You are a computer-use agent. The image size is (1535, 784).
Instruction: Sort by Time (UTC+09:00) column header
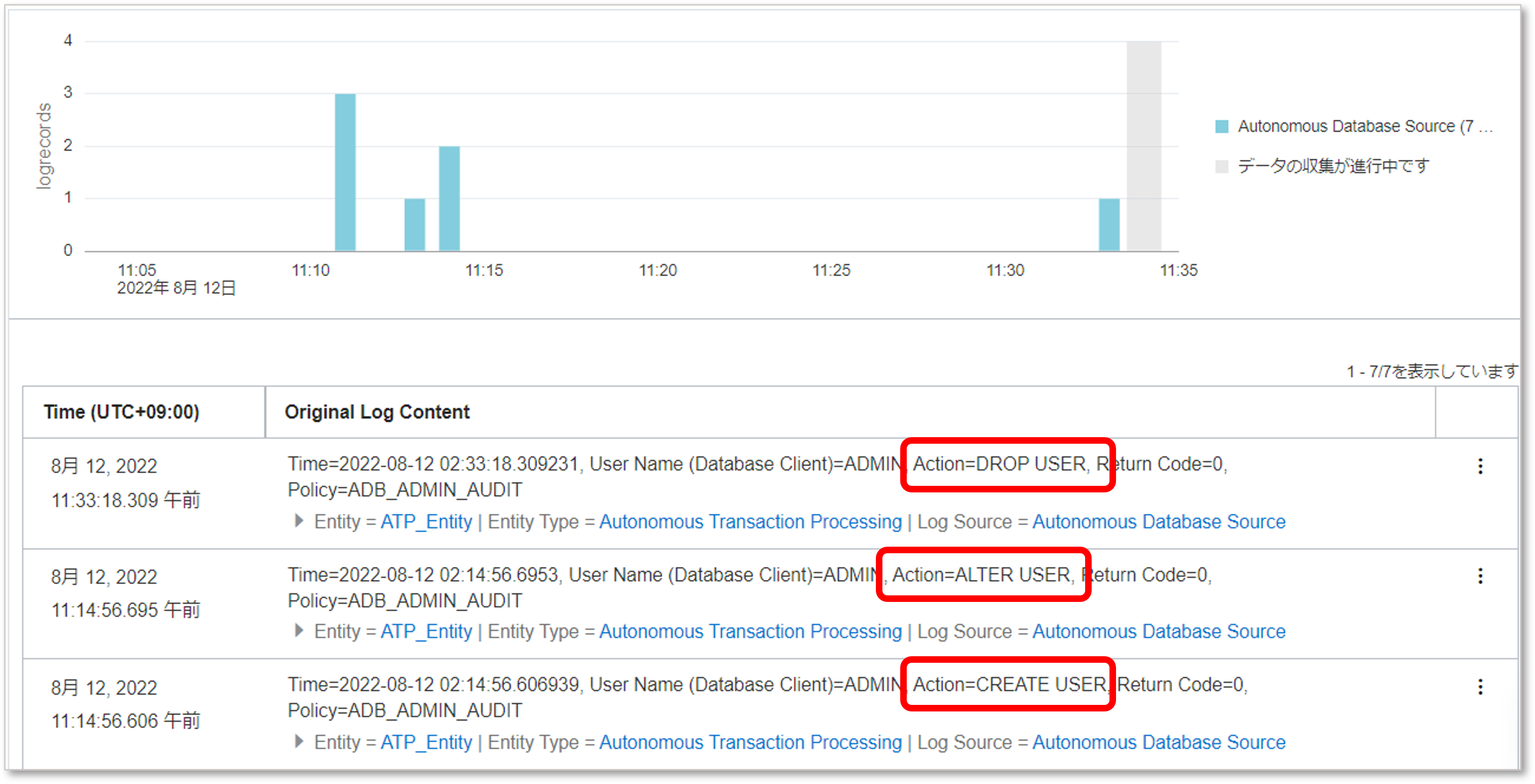[122, 412]
